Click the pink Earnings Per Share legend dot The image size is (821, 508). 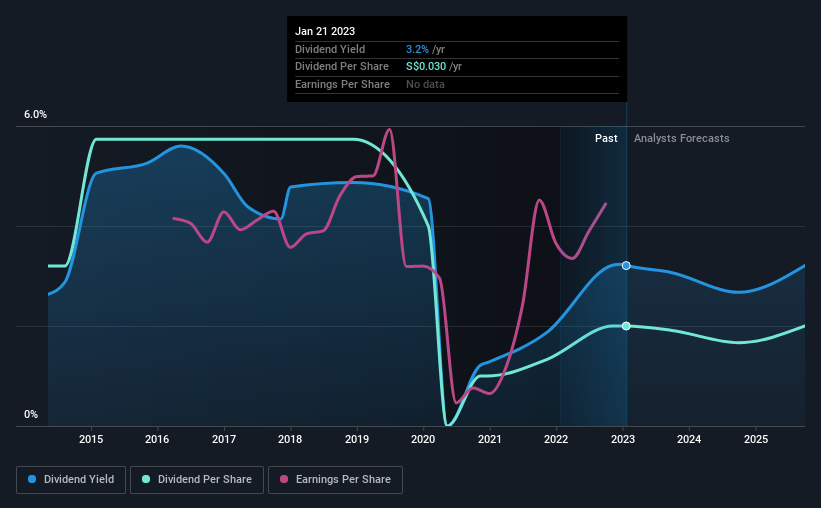[284, 479]
